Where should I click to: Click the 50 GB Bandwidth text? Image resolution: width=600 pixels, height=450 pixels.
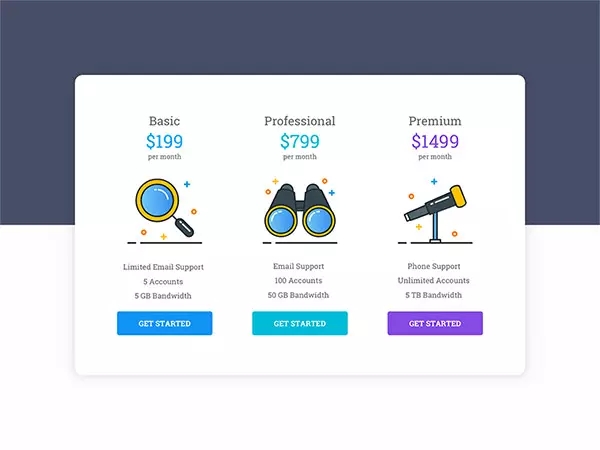coord(300,296)
